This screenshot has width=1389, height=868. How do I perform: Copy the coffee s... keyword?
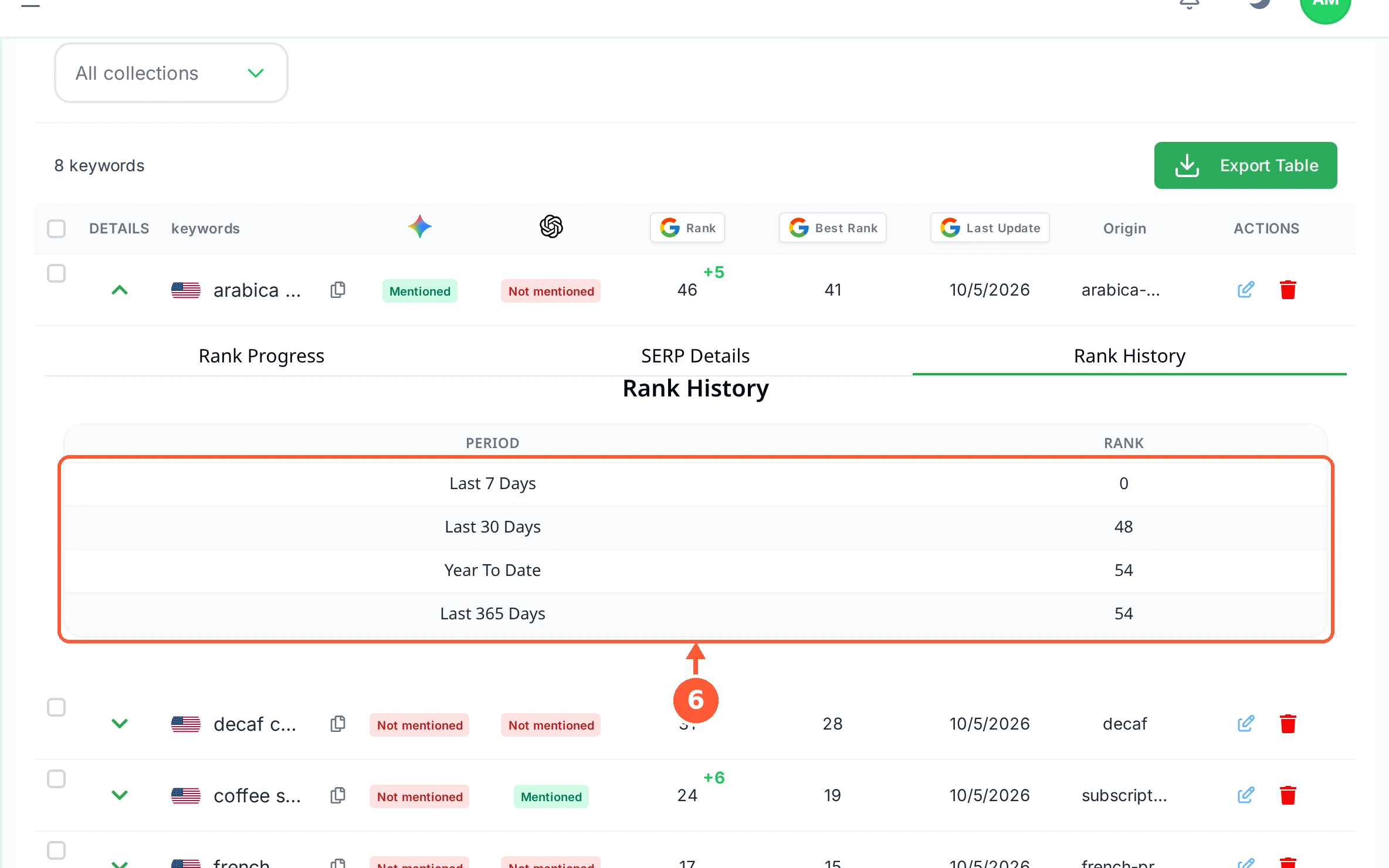click(x=338, y=795)
